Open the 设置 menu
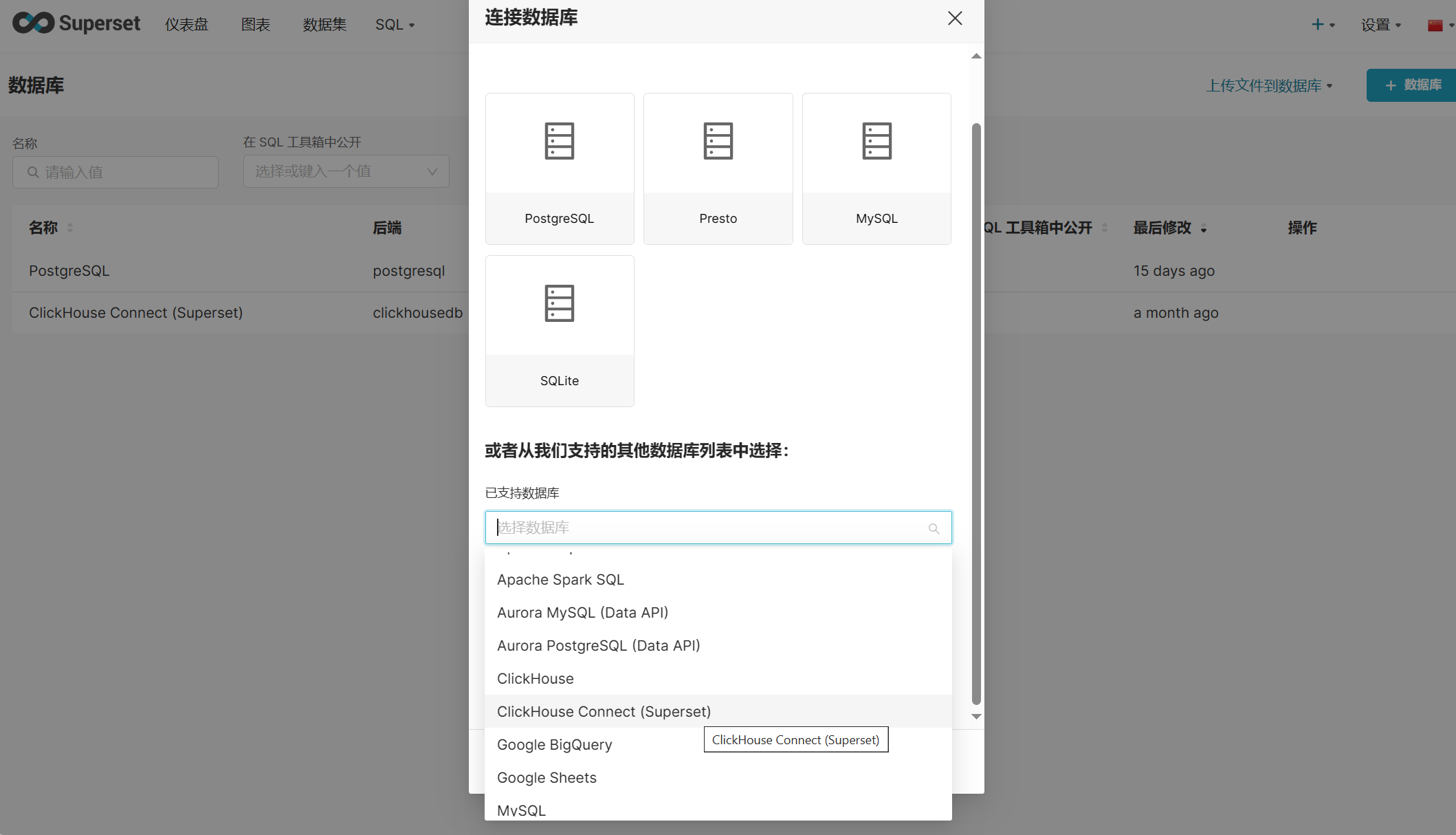The width and height of the screenshot is (1456, 835). [1380, 25]
